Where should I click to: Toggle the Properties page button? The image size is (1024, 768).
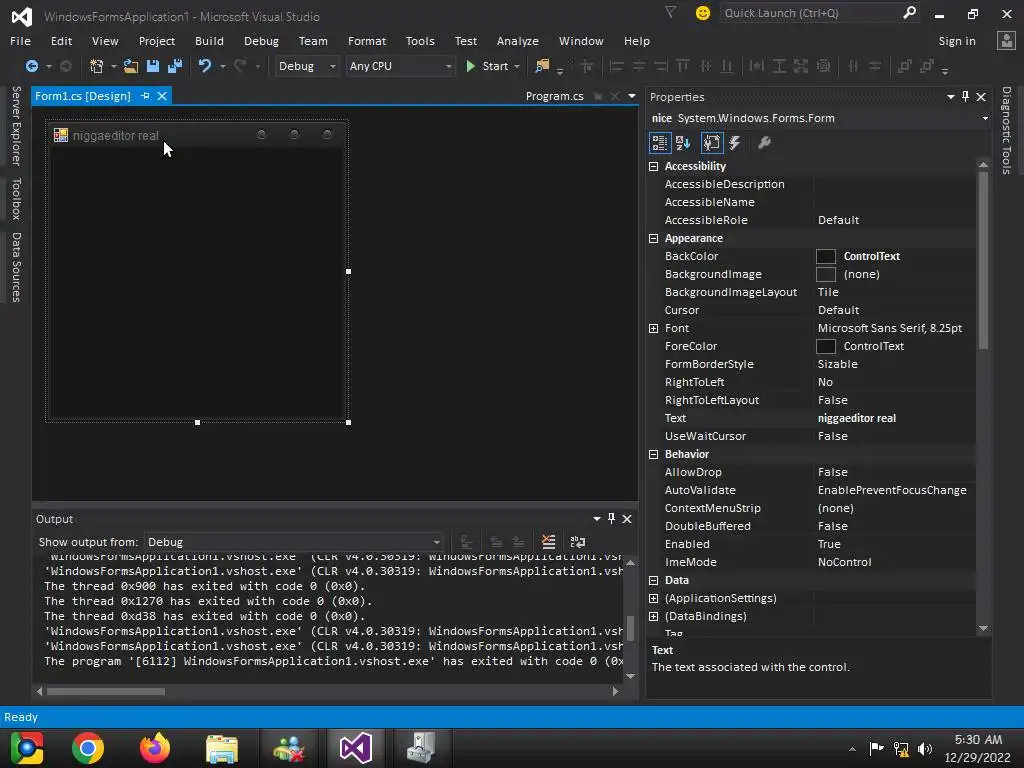click(712, 142)
